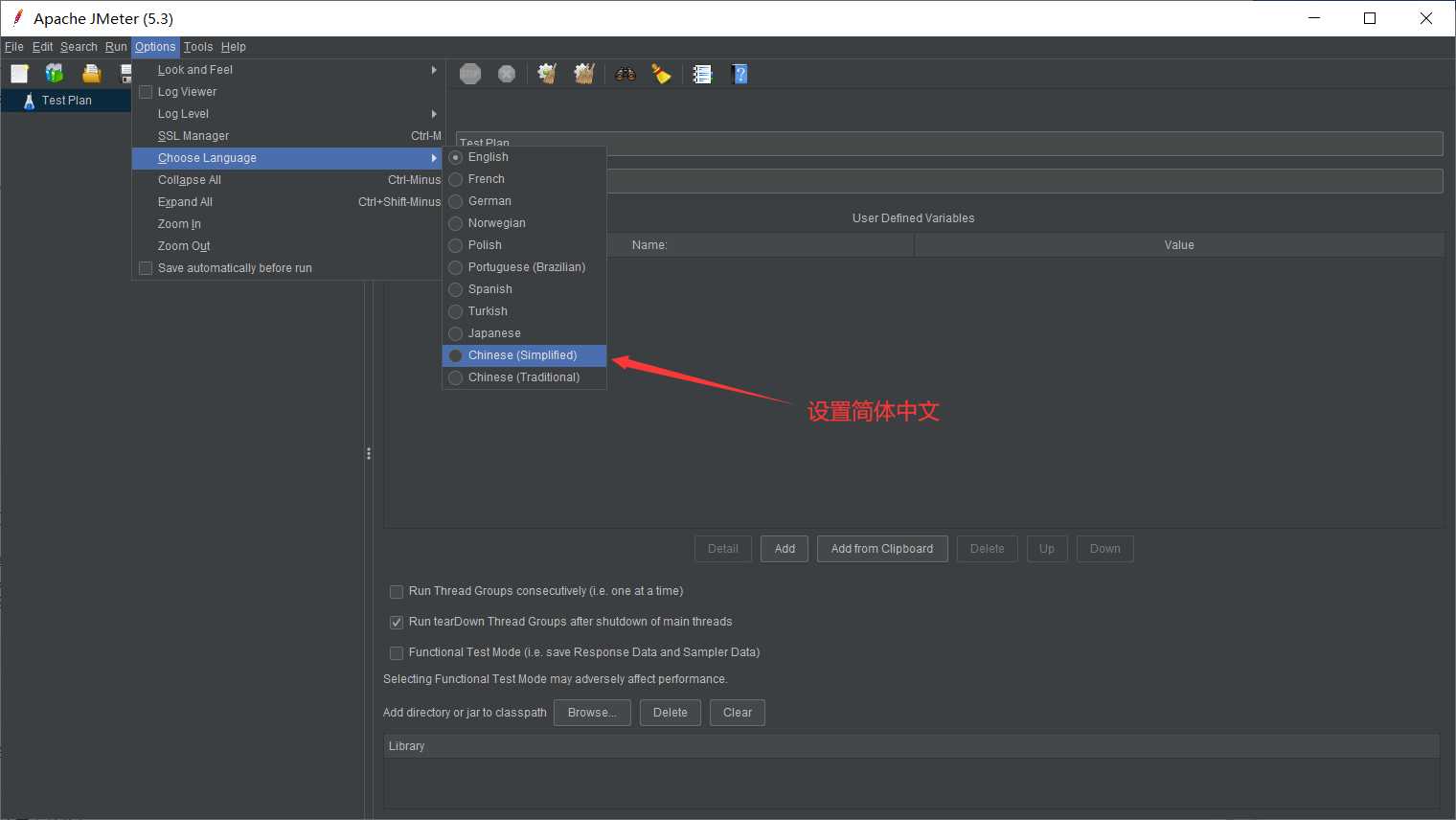Screen dimensions: 1456x820
Task: Open the Run menu
Action: coord(116,47)
